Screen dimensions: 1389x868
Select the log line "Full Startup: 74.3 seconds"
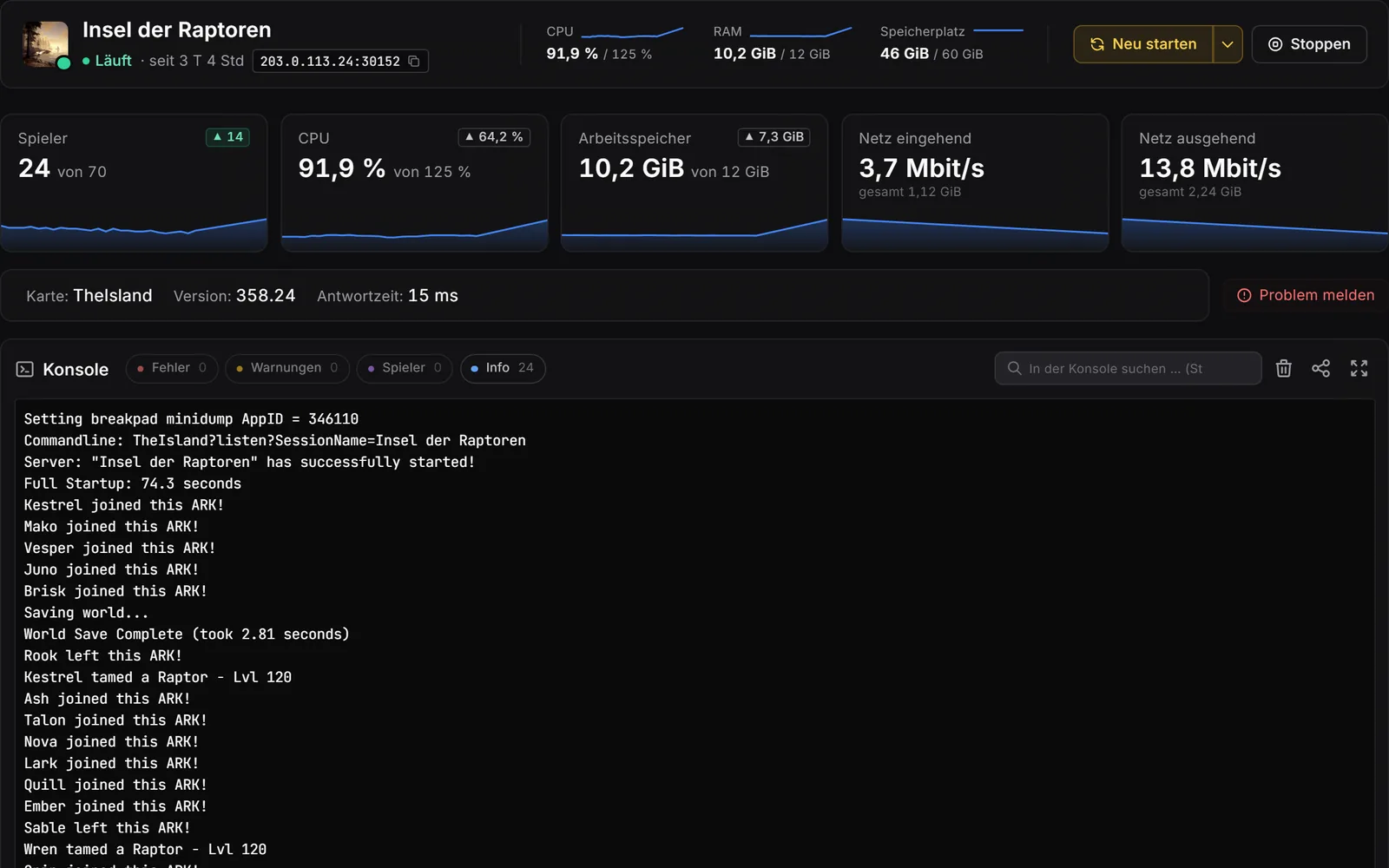point(133,483)
